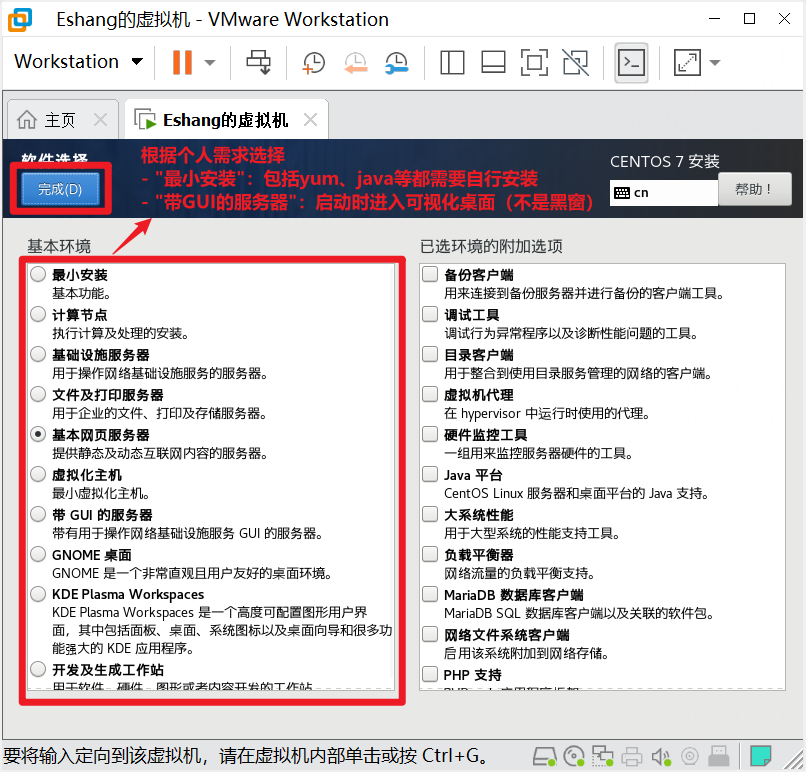
Task: Click the 帮助! help button
Action: 754,190
